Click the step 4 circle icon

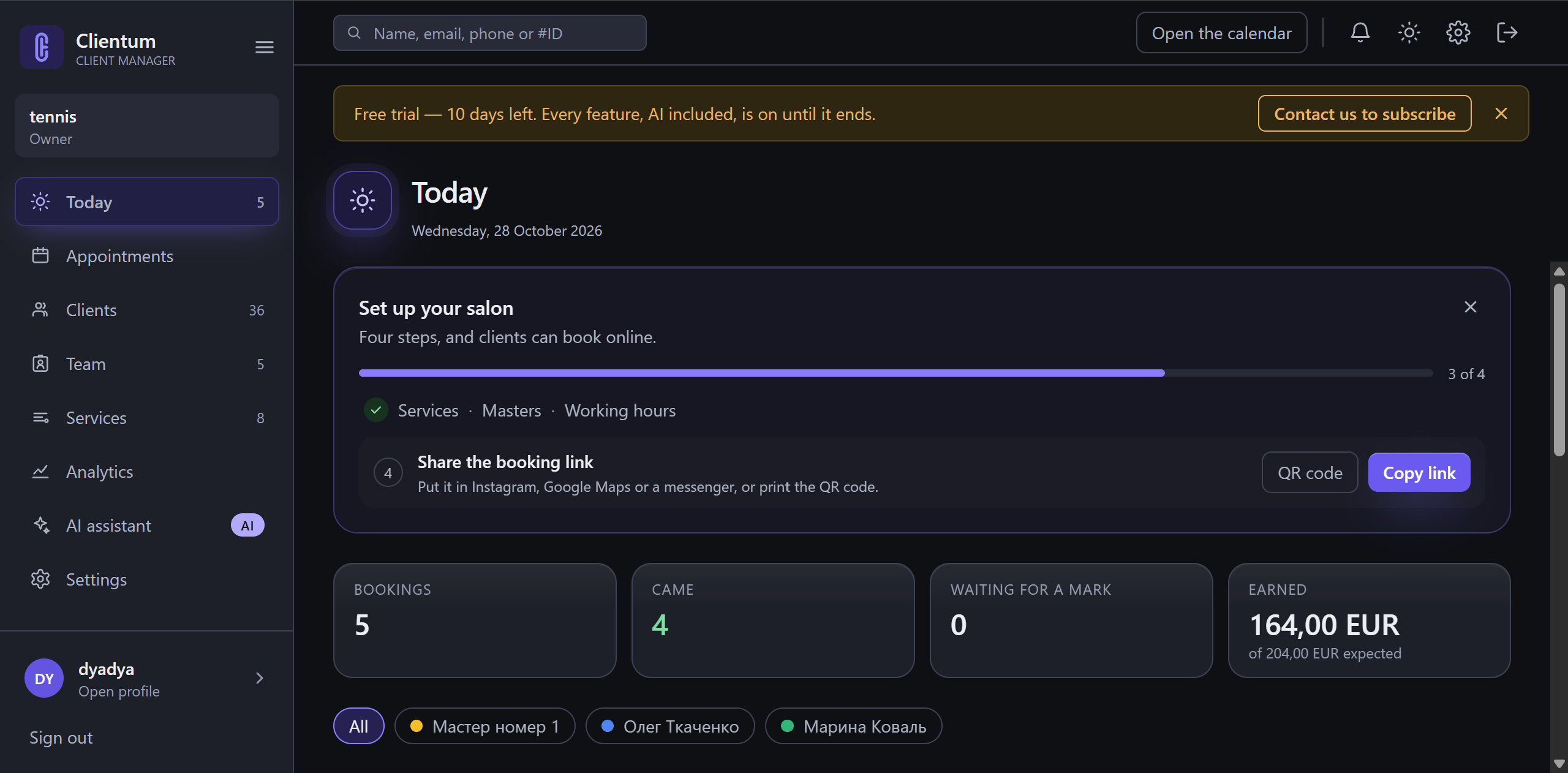(388, 472)
